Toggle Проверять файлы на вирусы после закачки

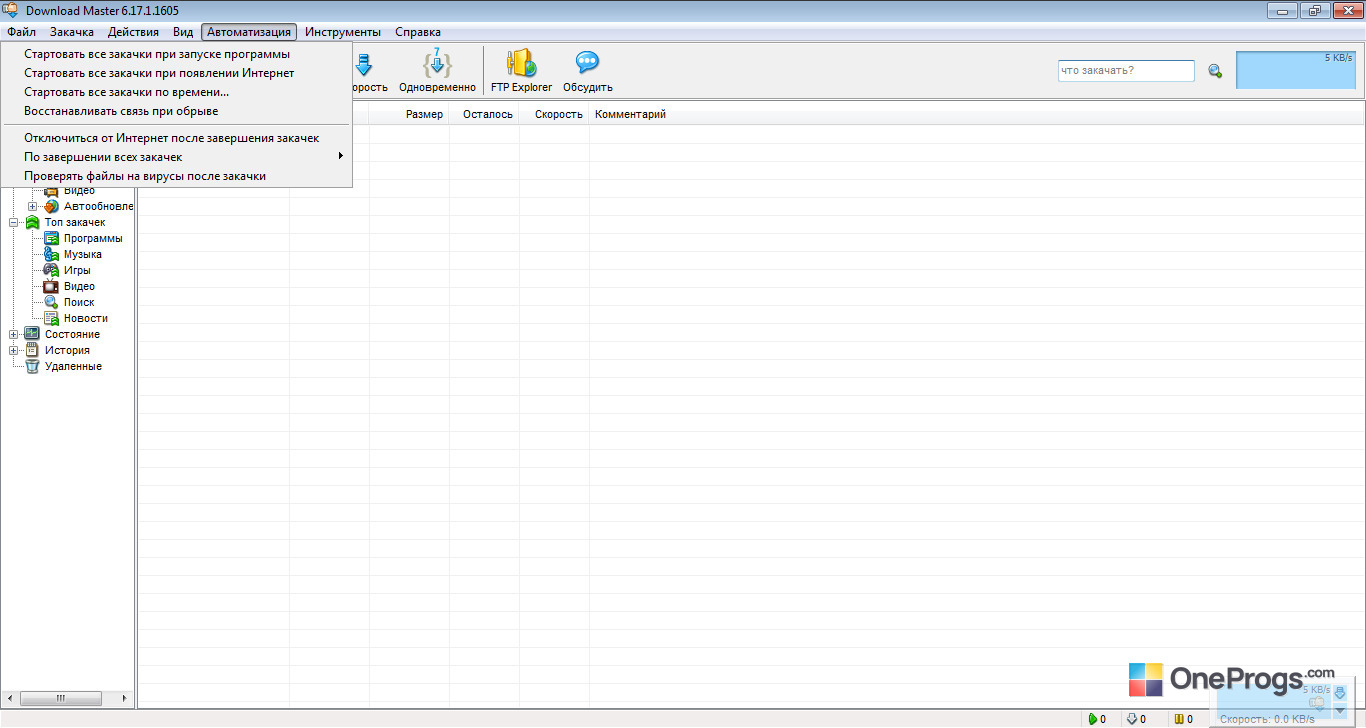click(176, 176)
